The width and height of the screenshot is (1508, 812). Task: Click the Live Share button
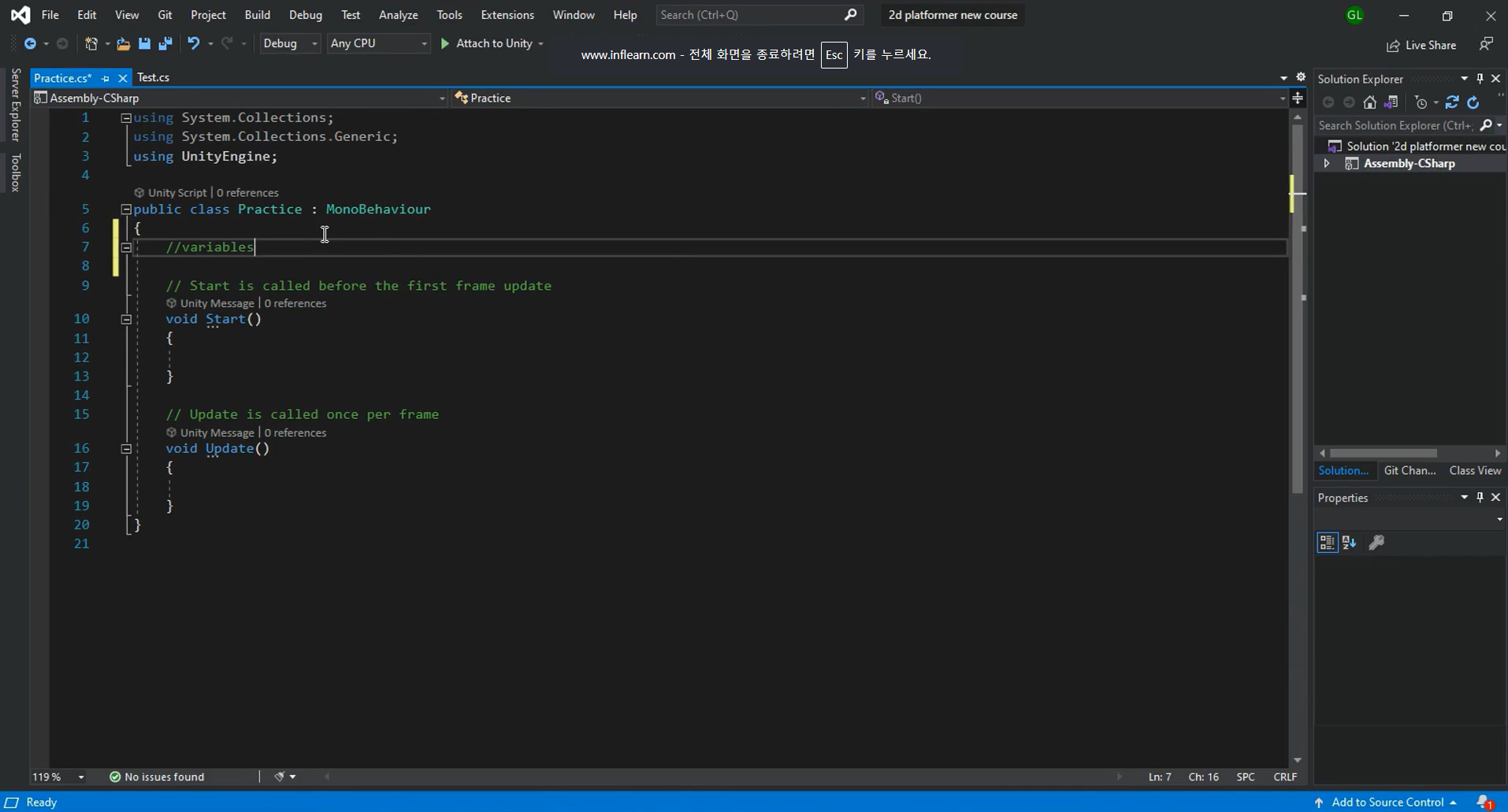tap(1421, 46)
